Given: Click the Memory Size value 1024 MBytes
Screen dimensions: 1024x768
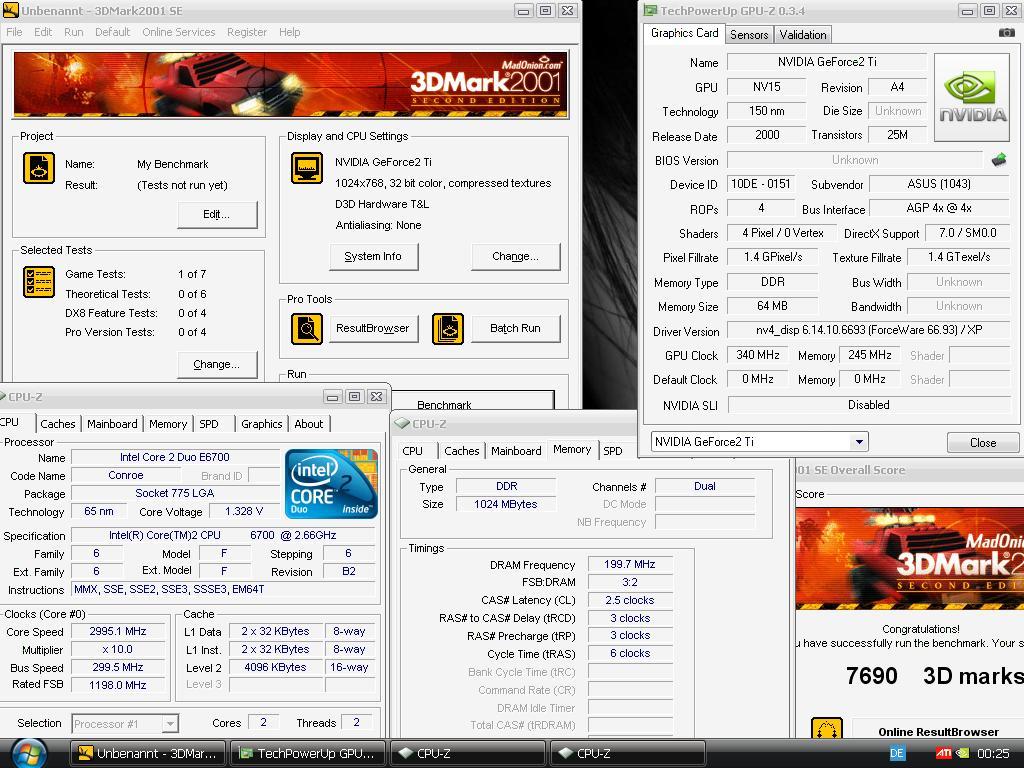Looking at the screenshot, I should click(506, 504).
